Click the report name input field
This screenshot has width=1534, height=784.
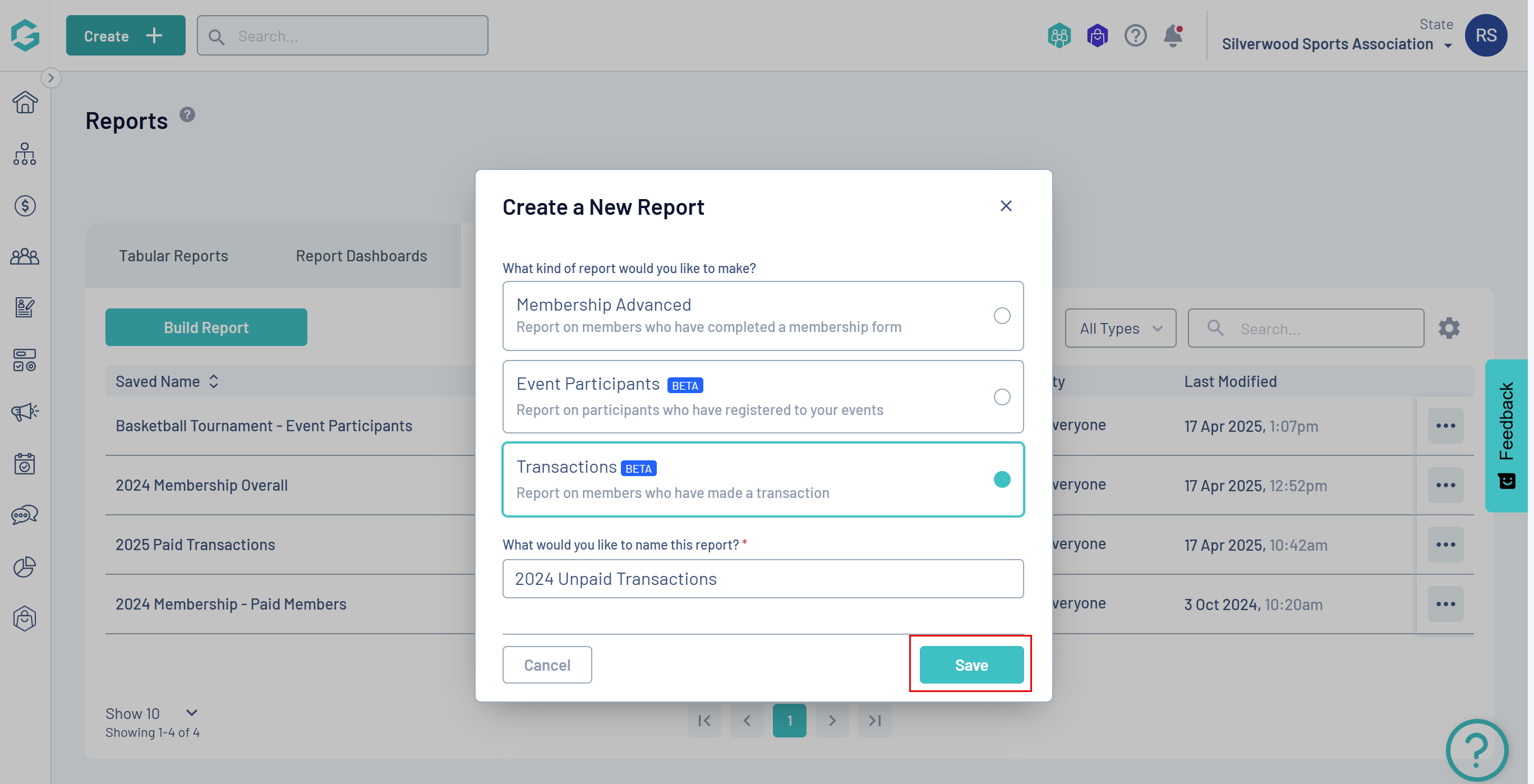coord(762,579)
